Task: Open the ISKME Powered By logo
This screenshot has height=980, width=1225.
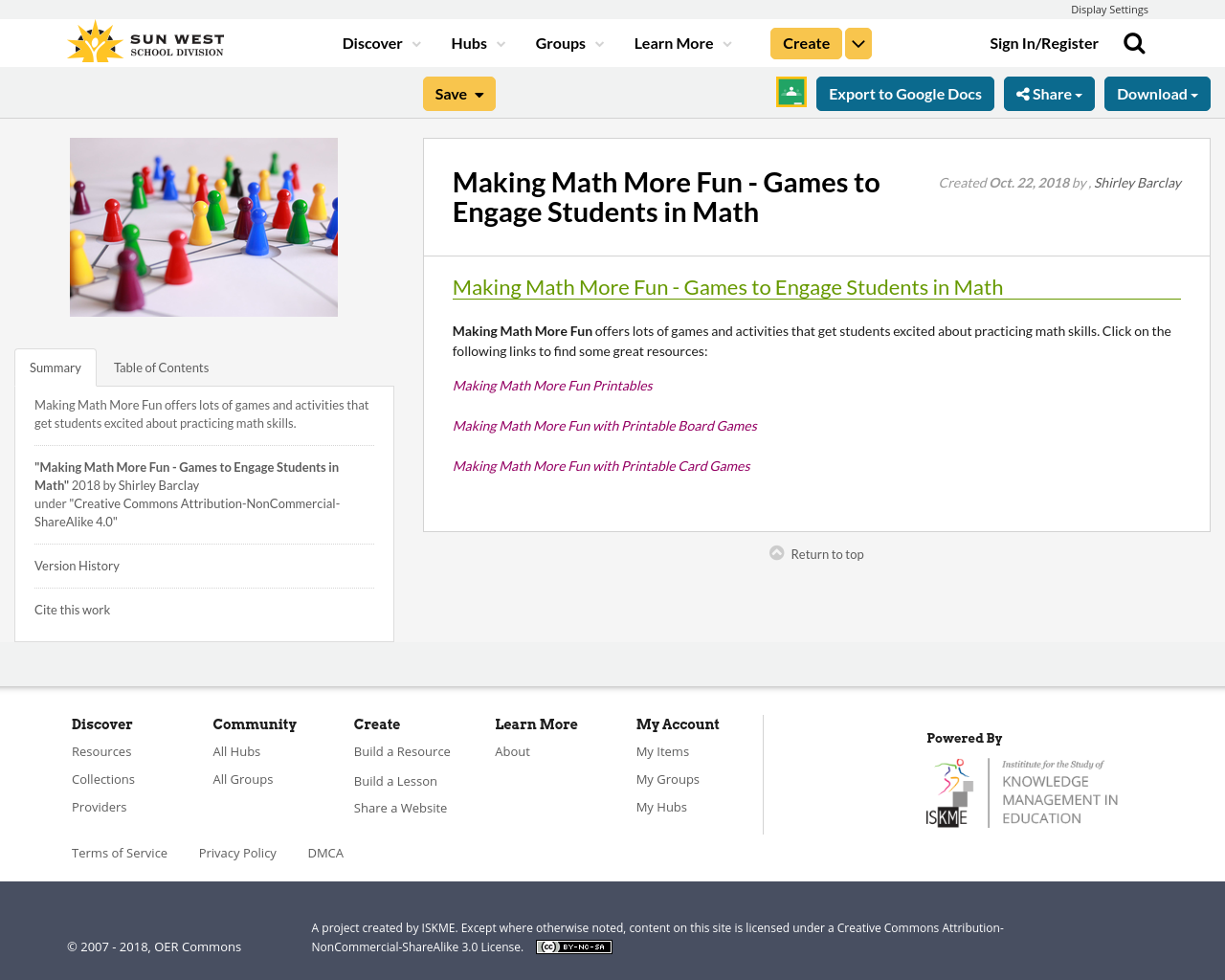Action: click(x=1021, y=791)
